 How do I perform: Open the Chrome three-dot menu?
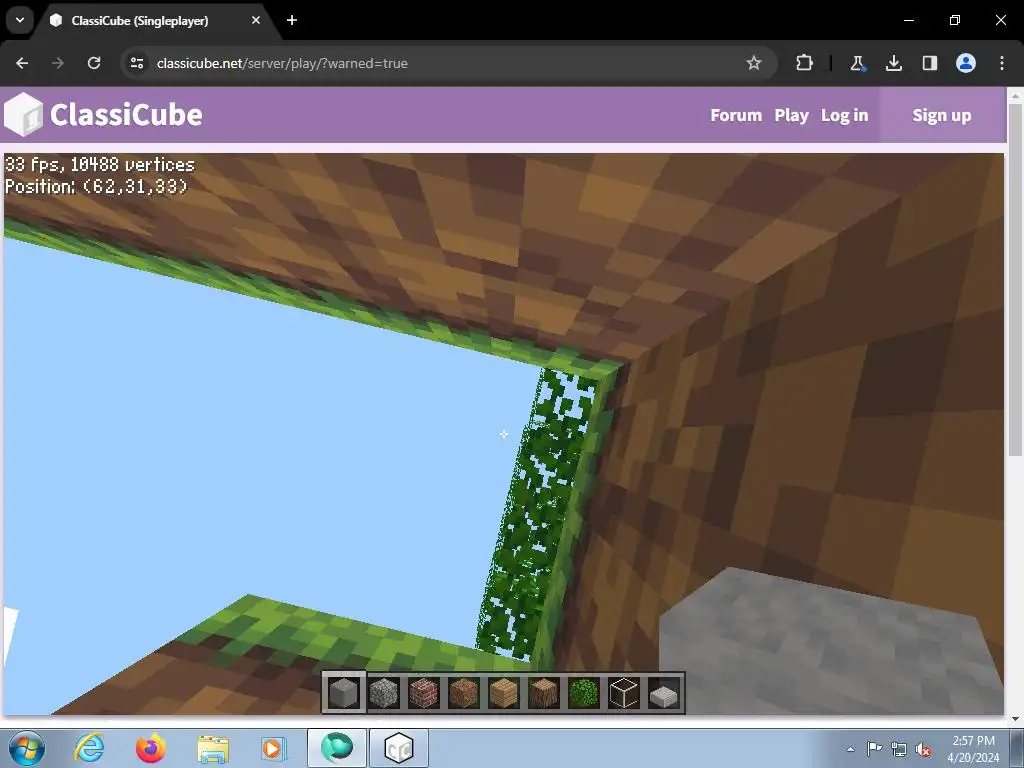click(x=1002, y=63)
